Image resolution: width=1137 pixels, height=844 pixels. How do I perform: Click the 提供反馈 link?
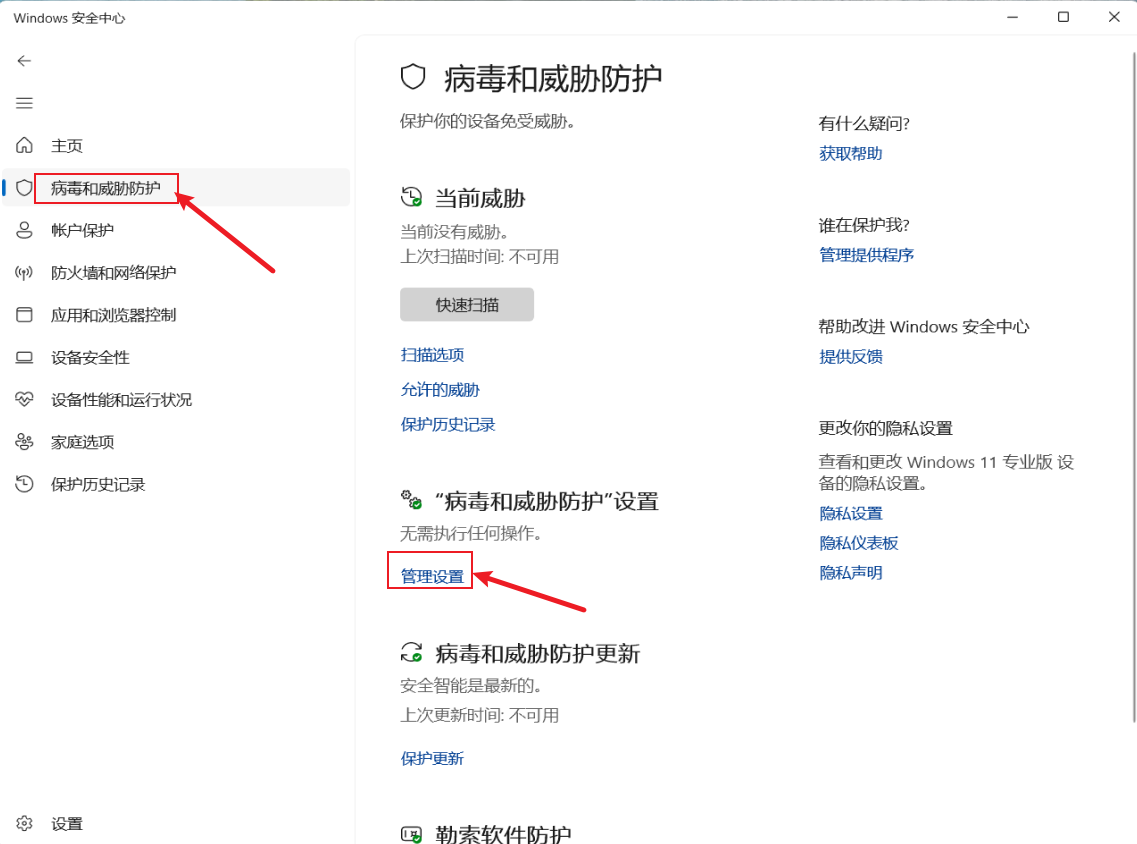(x=851, y=356)
